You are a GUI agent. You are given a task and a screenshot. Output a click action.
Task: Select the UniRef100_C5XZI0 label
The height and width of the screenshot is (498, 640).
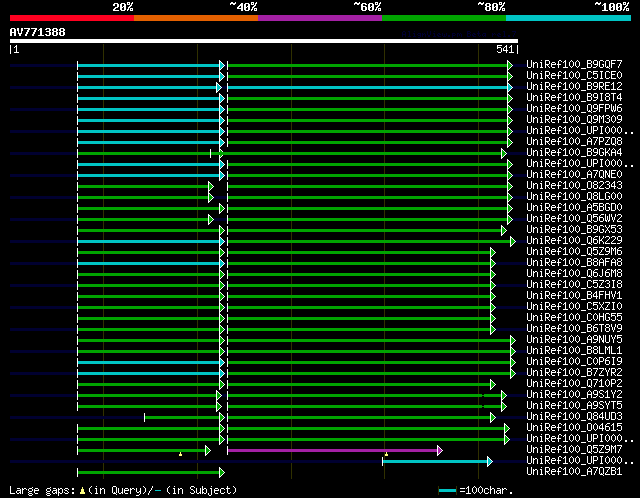[x=574, y=307]
